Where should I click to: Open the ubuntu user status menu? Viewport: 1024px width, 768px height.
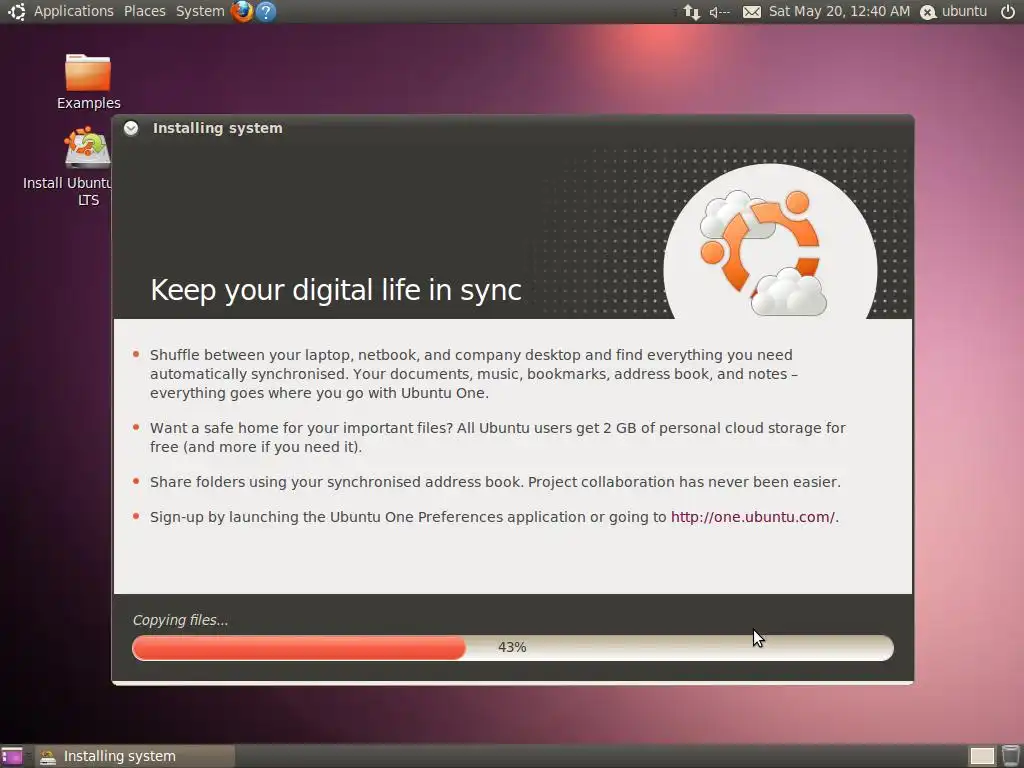pyautogui.click(x=954, y=11)
